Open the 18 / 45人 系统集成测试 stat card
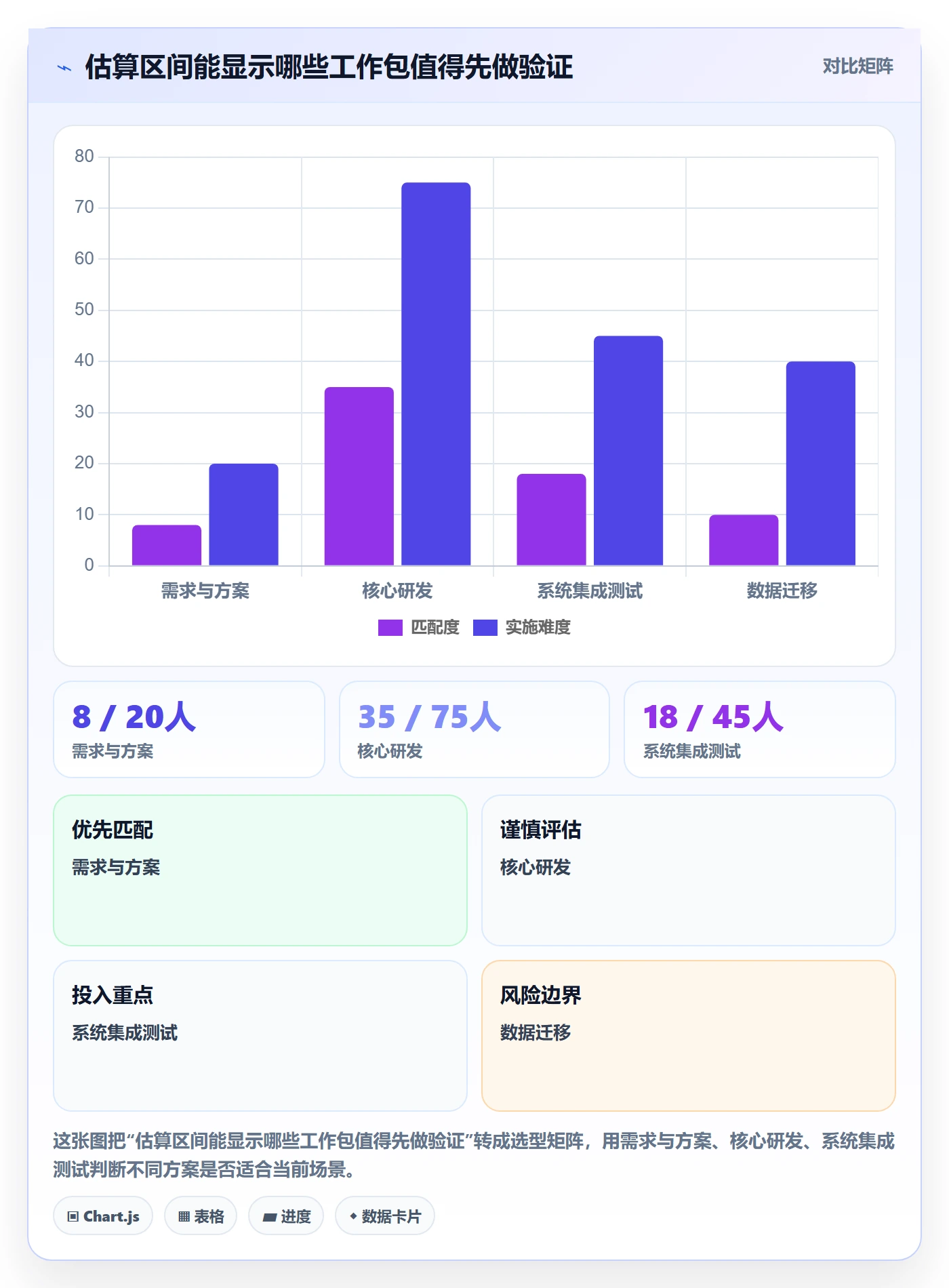The height and width of the screenshot is (1288, 949). tap(760, 729)
